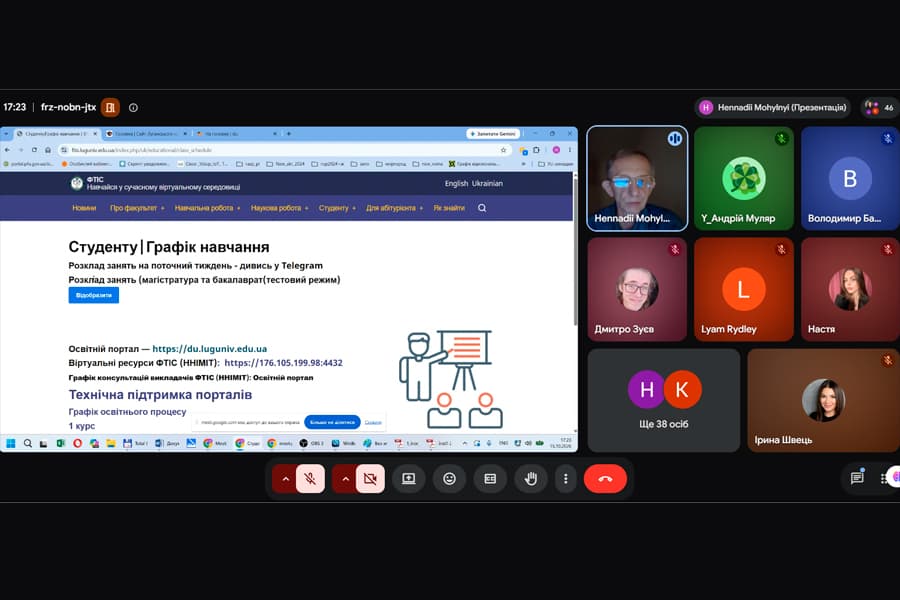Viewport: 900px width, 600px height.
Task: Bookmark the page with the star icon
Action: [x=503, y=150]
